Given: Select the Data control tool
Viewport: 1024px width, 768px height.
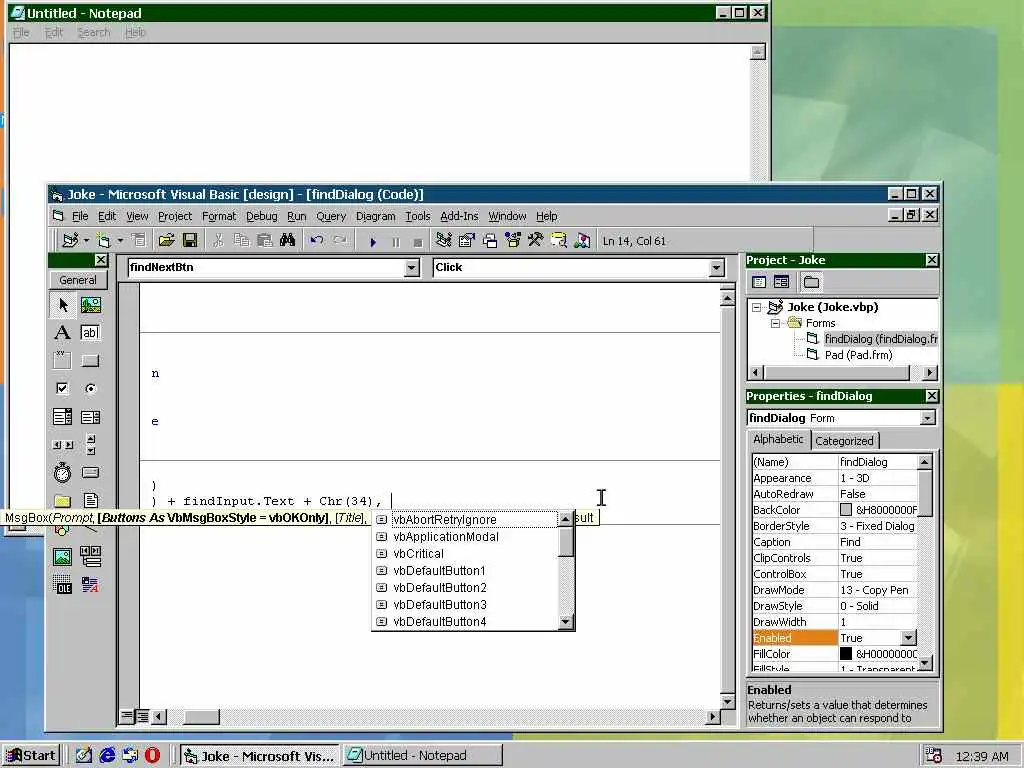Looking at the screenshot, I should tap(91, 556).
